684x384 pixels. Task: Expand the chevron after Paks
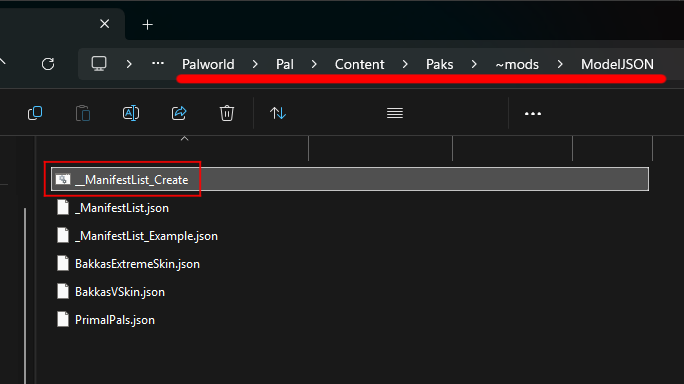click(x=474, y=64)
